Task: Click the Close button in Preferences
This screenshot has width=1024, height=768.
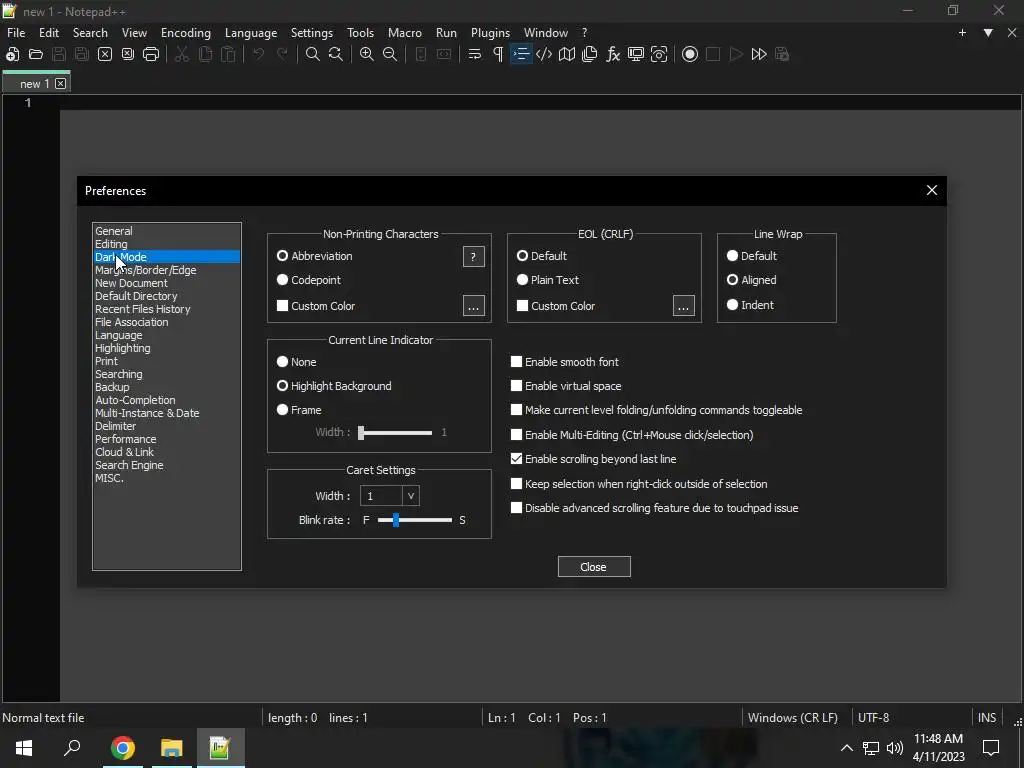Action: click(x=594, y=567)
